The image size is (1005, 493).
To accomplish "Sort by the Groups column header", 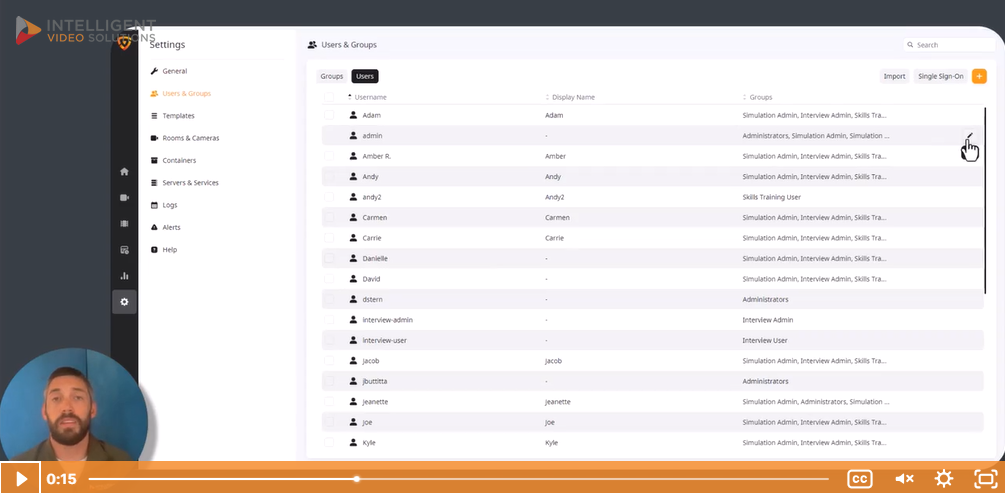I will [761, 97].
